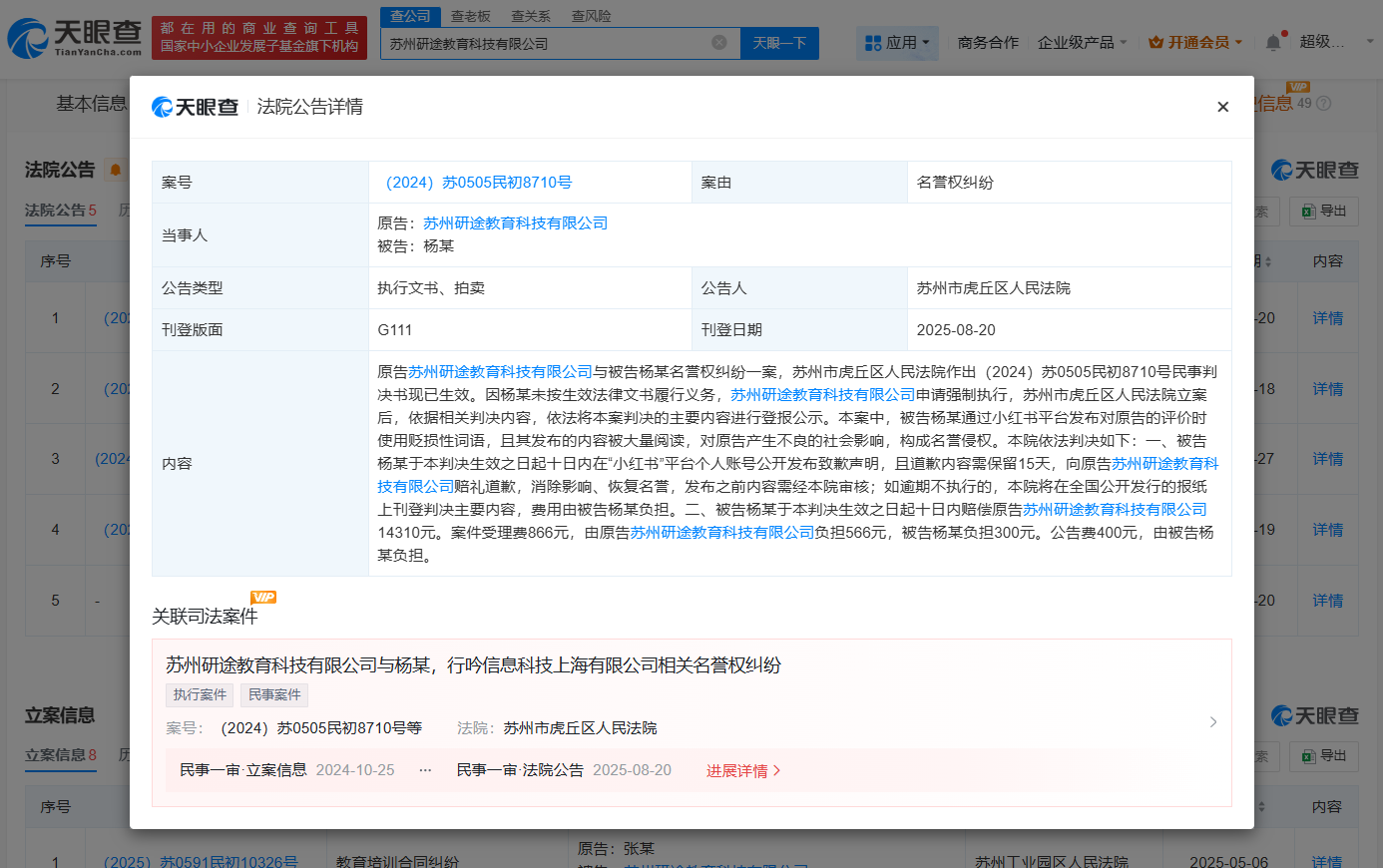View 进展详情 of the related case
1383x868 pixels.
point(742,771)
